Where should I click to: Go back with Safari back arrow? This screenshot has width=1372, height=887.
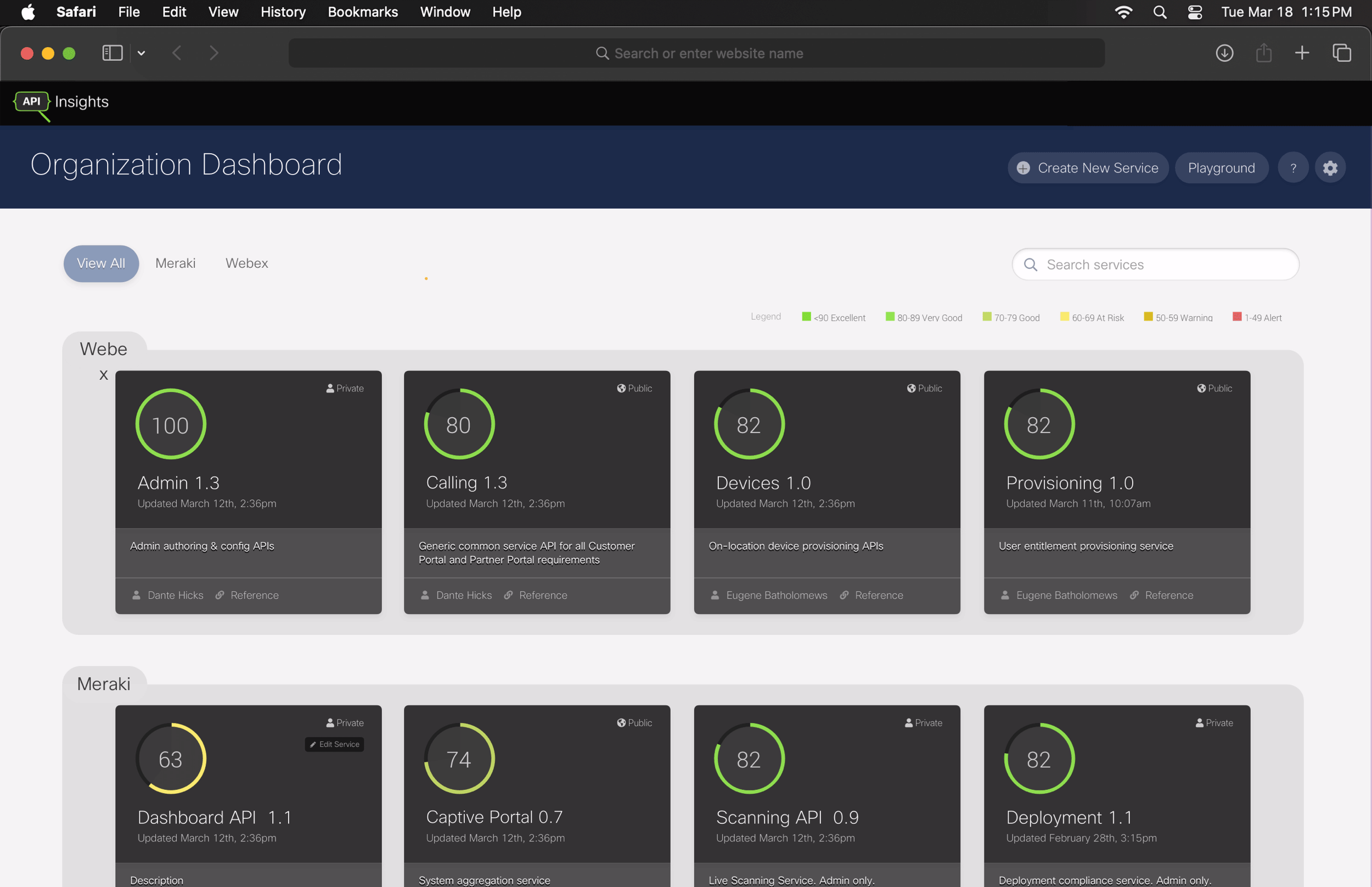point(177,53)
